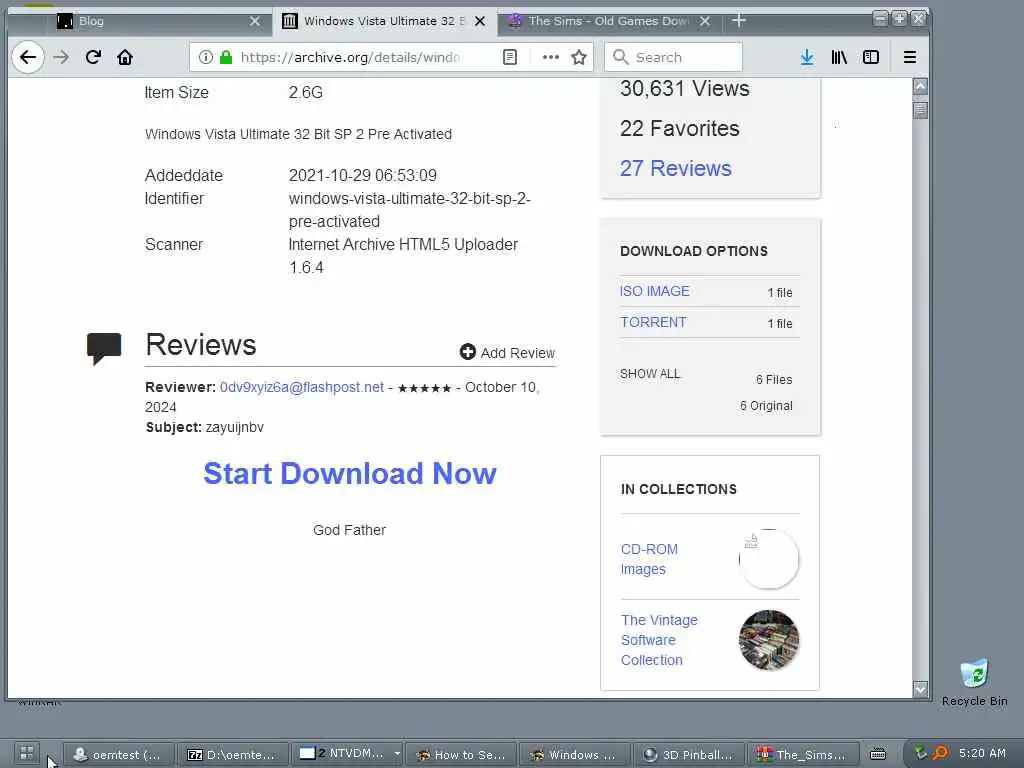Click the forward navigation arrow
Image resolution: width=1024 pixels, height=768 pixels.
point(61,57)
